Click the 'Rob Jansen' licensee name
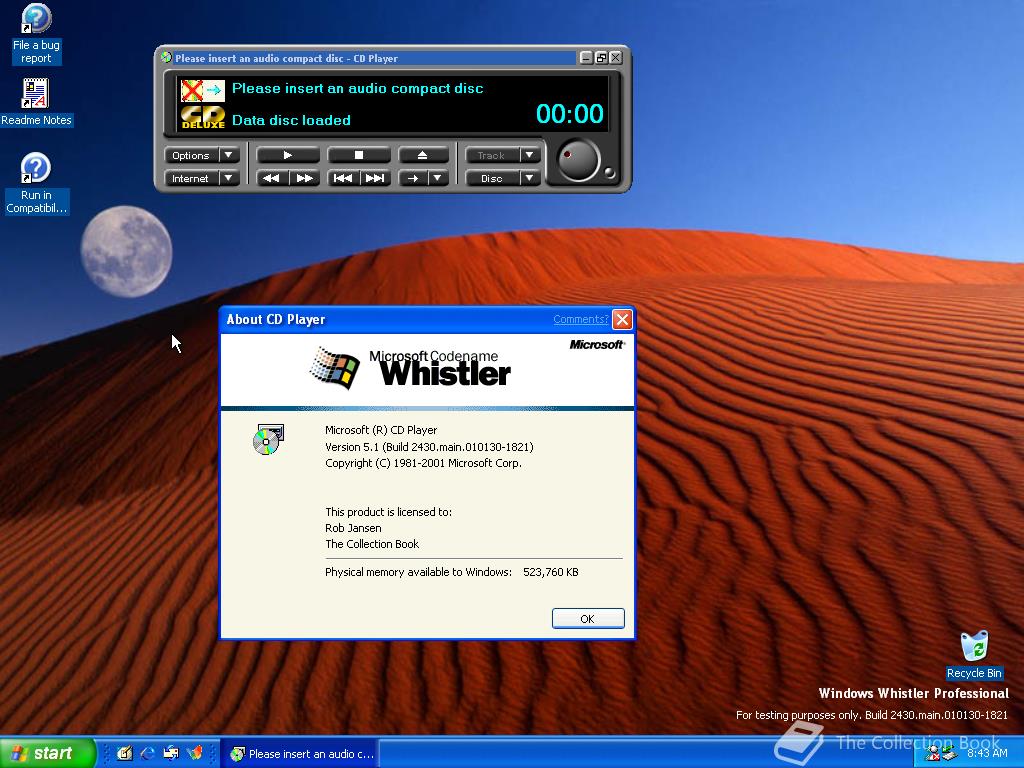Screen dimensions: 1024x768 pyautogui.click(x=353, y=528)
